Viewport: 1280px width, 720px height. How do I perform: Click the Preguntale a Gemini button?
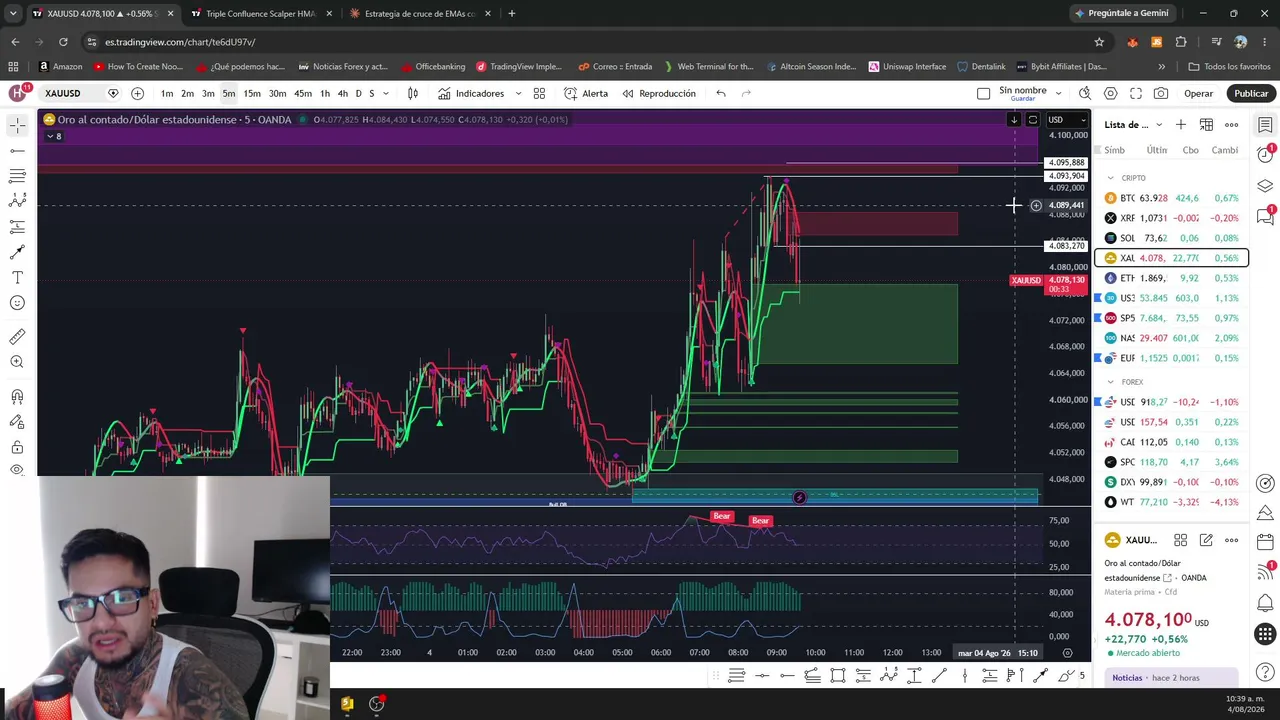(x=1121, y=13)
